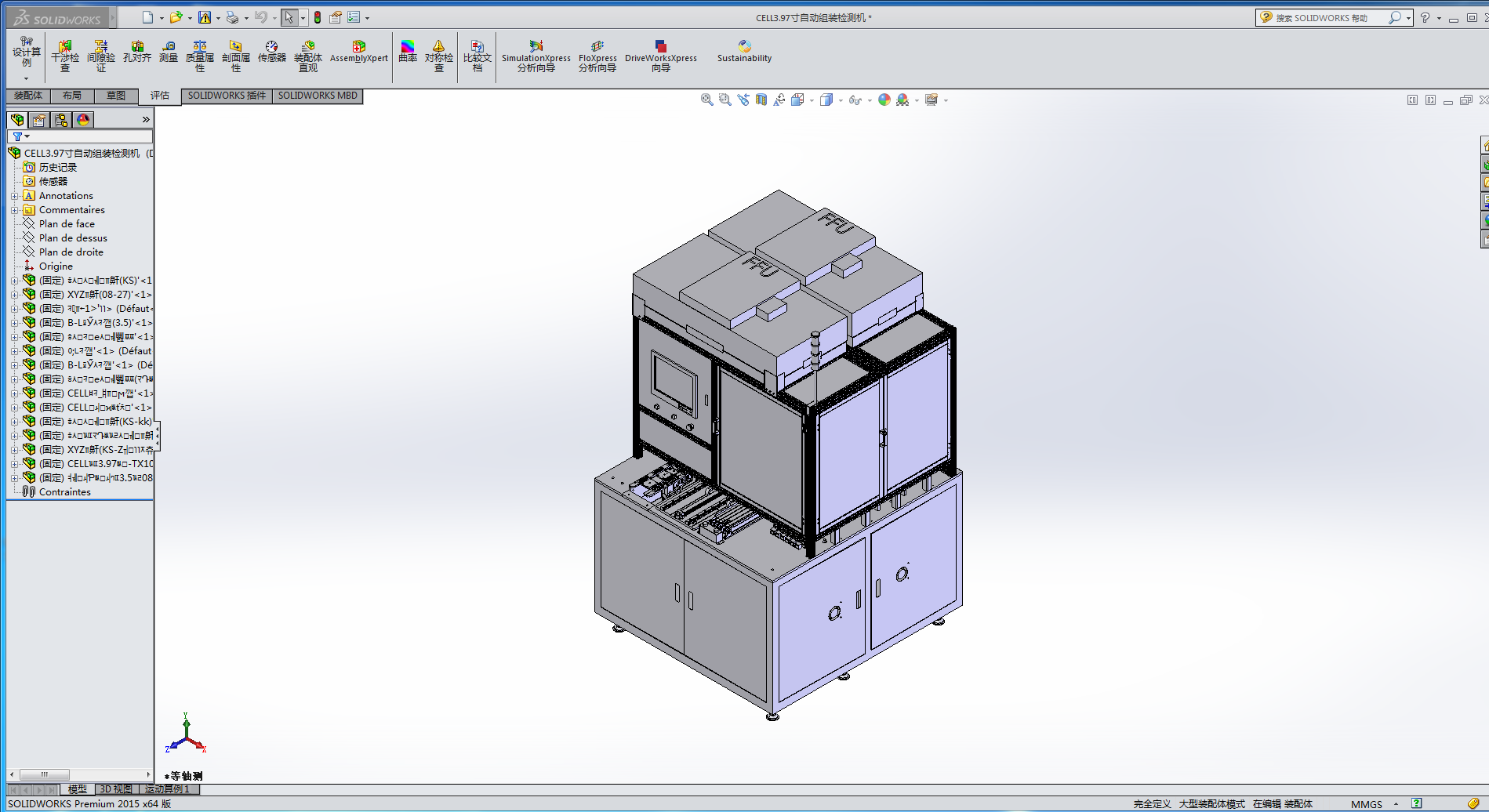Show 曲率 curvature display
The width and height of the screenshot is (1489, 812).
408,52
